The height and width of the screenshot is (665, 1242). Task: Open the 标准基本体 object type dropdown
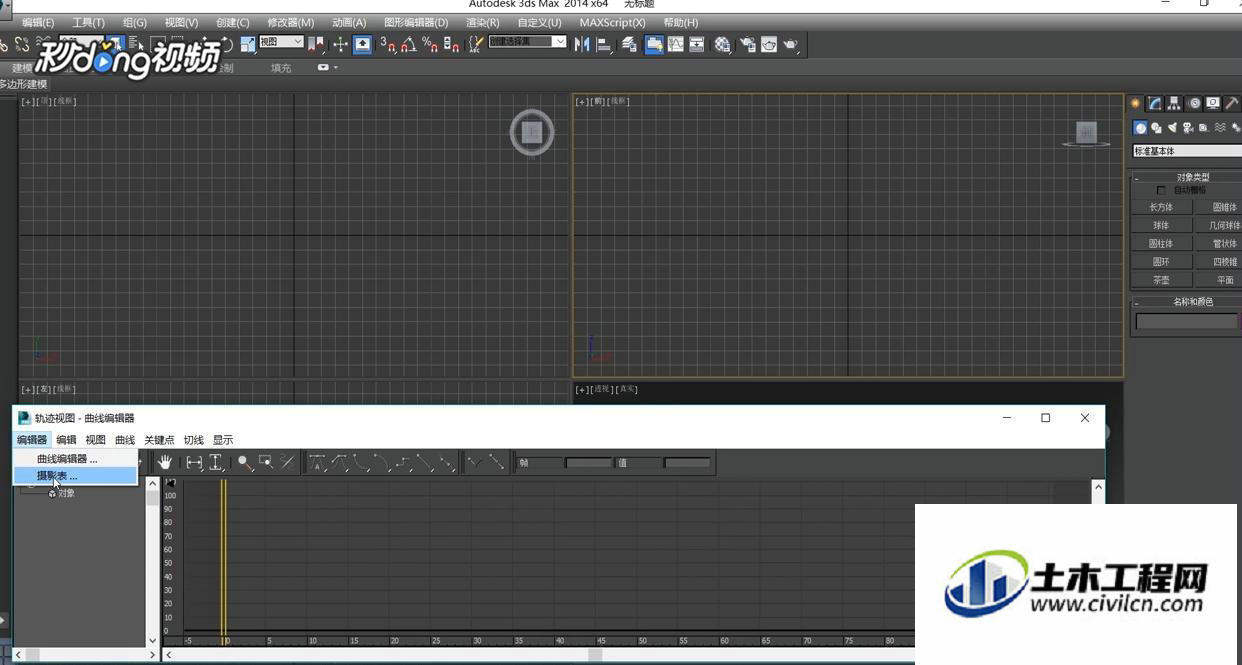(1187, 151)
